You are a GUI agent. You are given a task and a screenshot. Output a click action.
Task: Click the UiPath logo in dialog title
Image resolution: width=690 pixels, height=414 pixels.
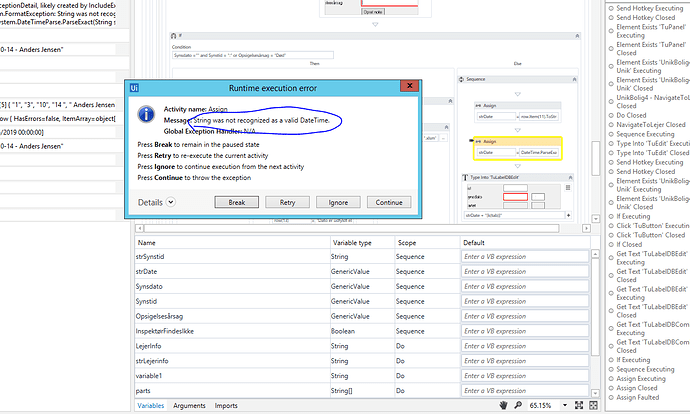point(134,88)
